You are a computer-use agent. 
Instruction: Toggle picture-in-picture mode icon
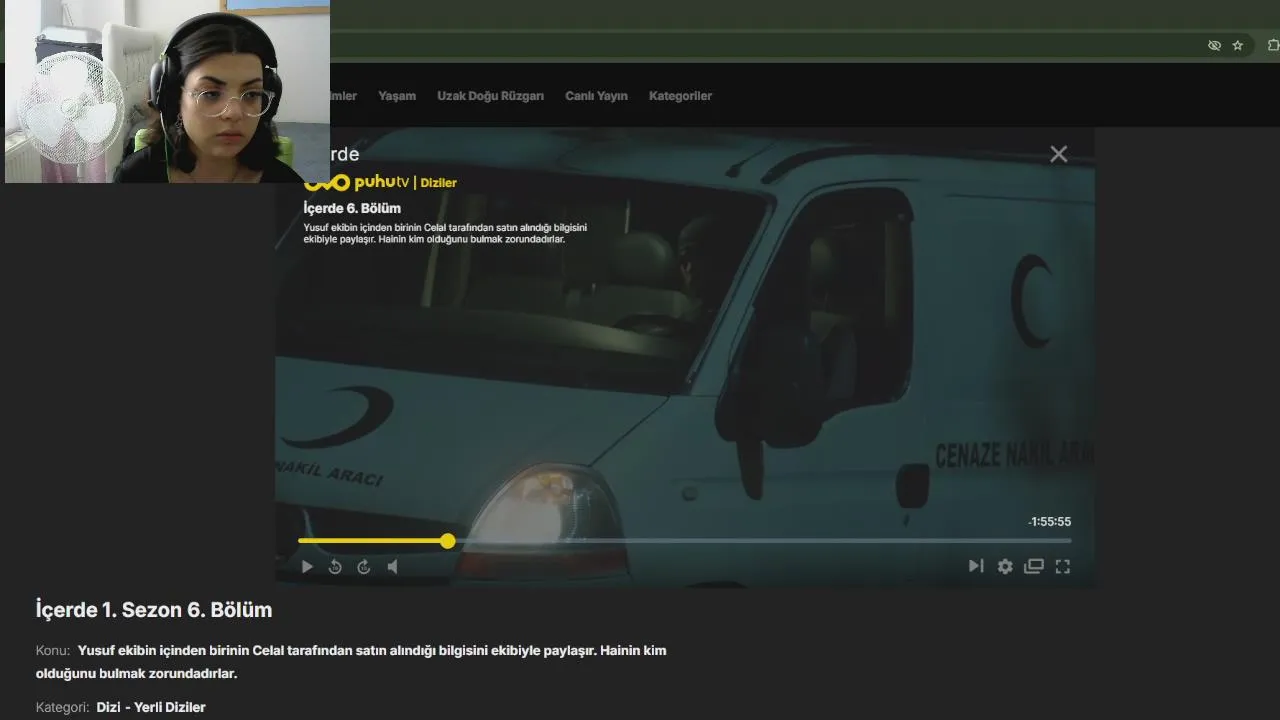point(1034,566)
